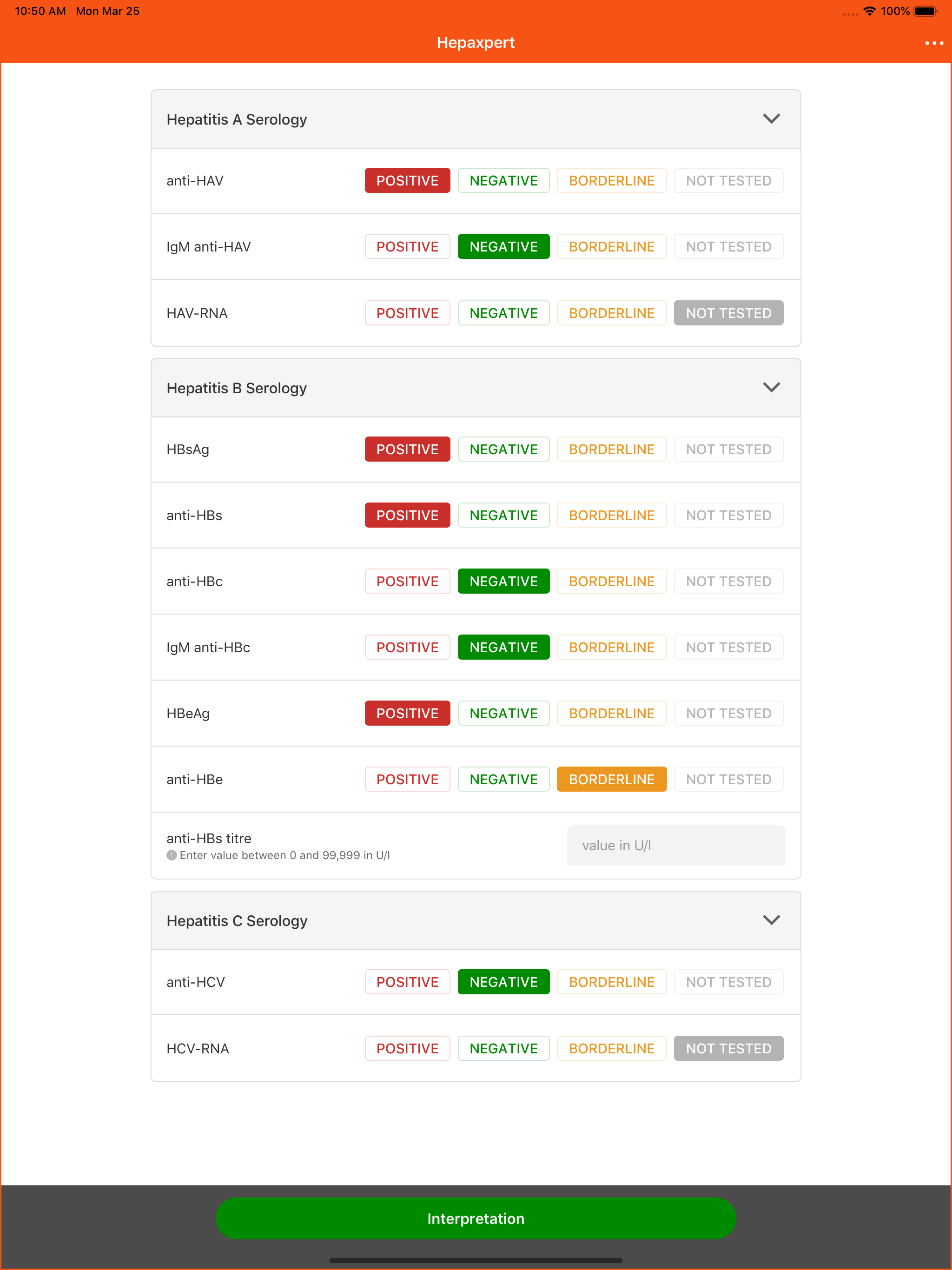Image resolution: width=952 pixels, height=1270 pixels.
Task: Set anti-HAV to Negative
Action: coord(503,181)
